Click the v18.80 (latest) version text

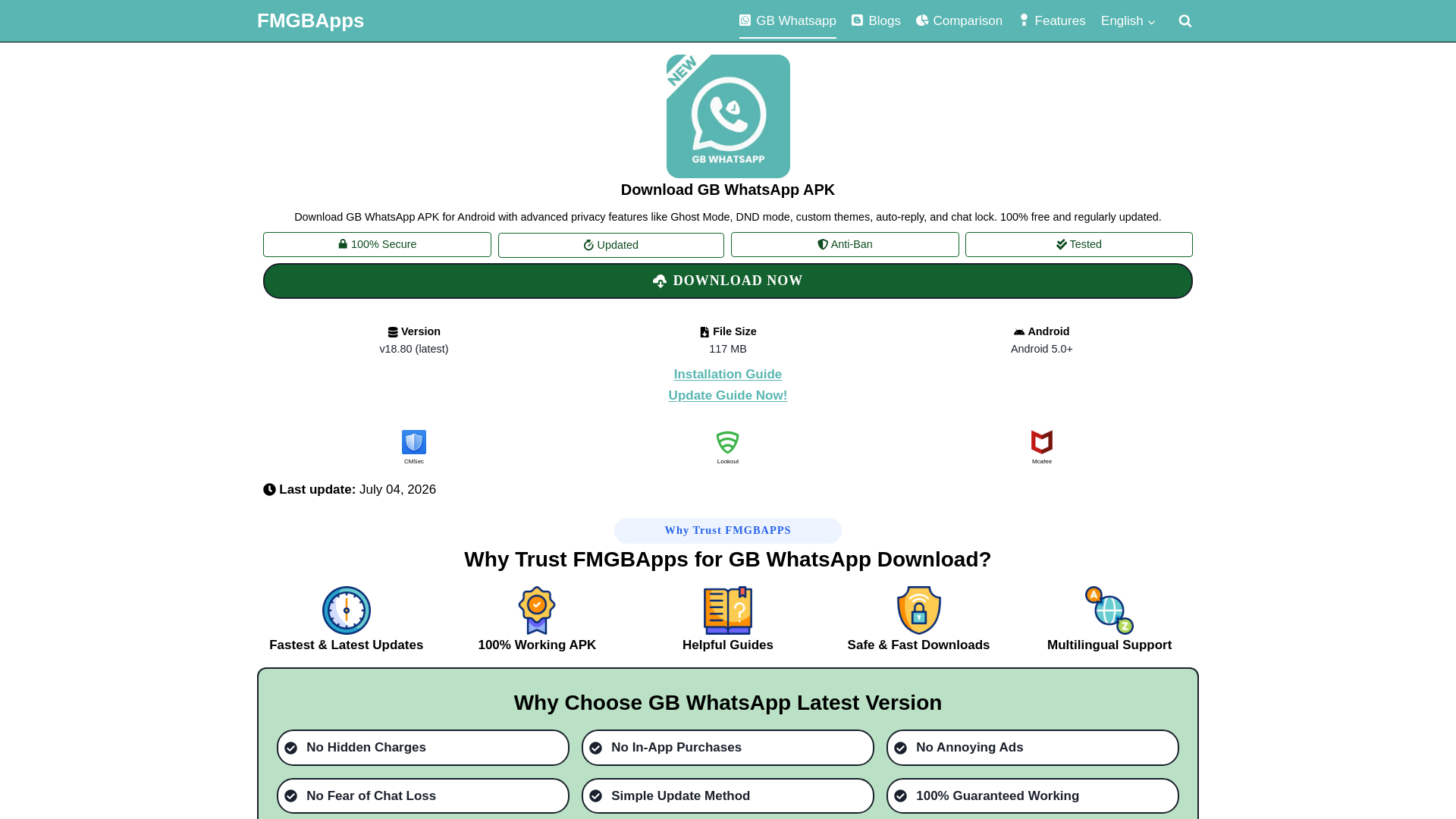coord(414,350)
